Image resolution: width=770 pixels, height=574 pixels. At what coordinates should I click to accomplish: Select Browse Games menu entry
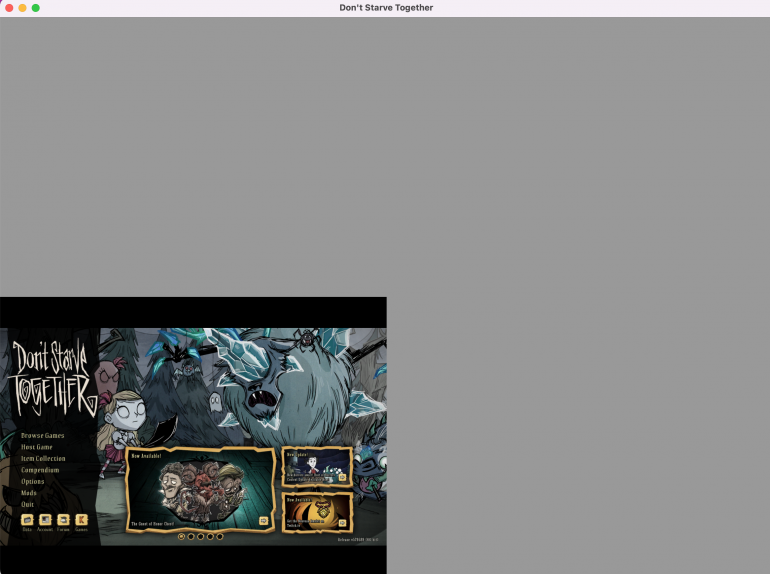(42, 436)
